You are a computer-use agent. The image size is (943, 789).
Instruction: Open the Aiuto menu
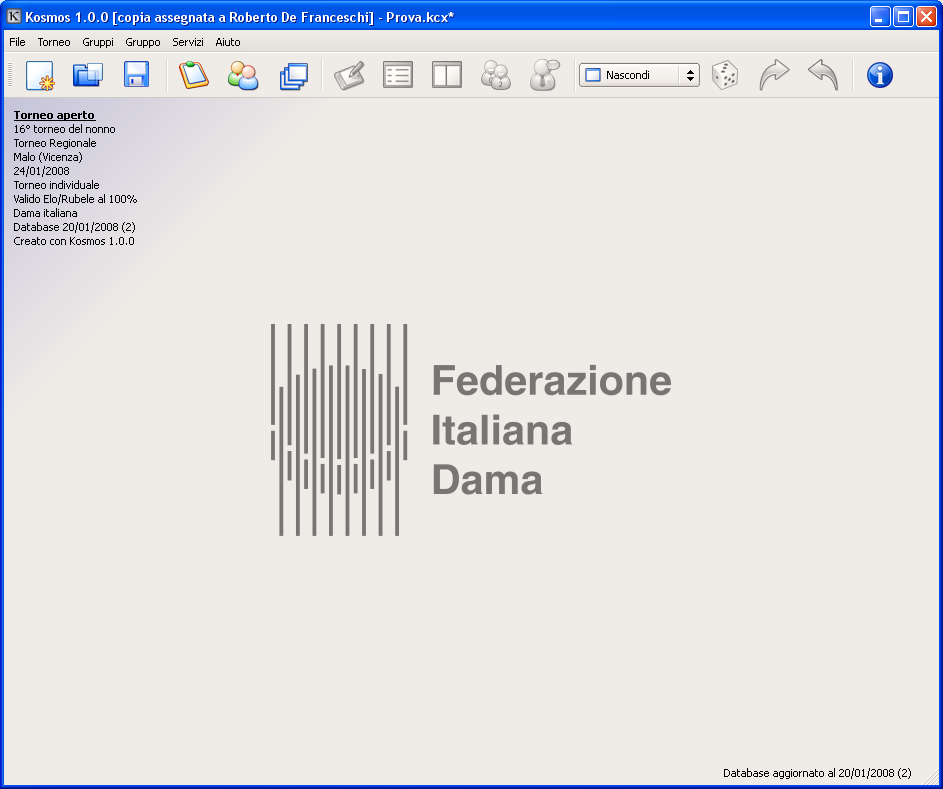228,42
